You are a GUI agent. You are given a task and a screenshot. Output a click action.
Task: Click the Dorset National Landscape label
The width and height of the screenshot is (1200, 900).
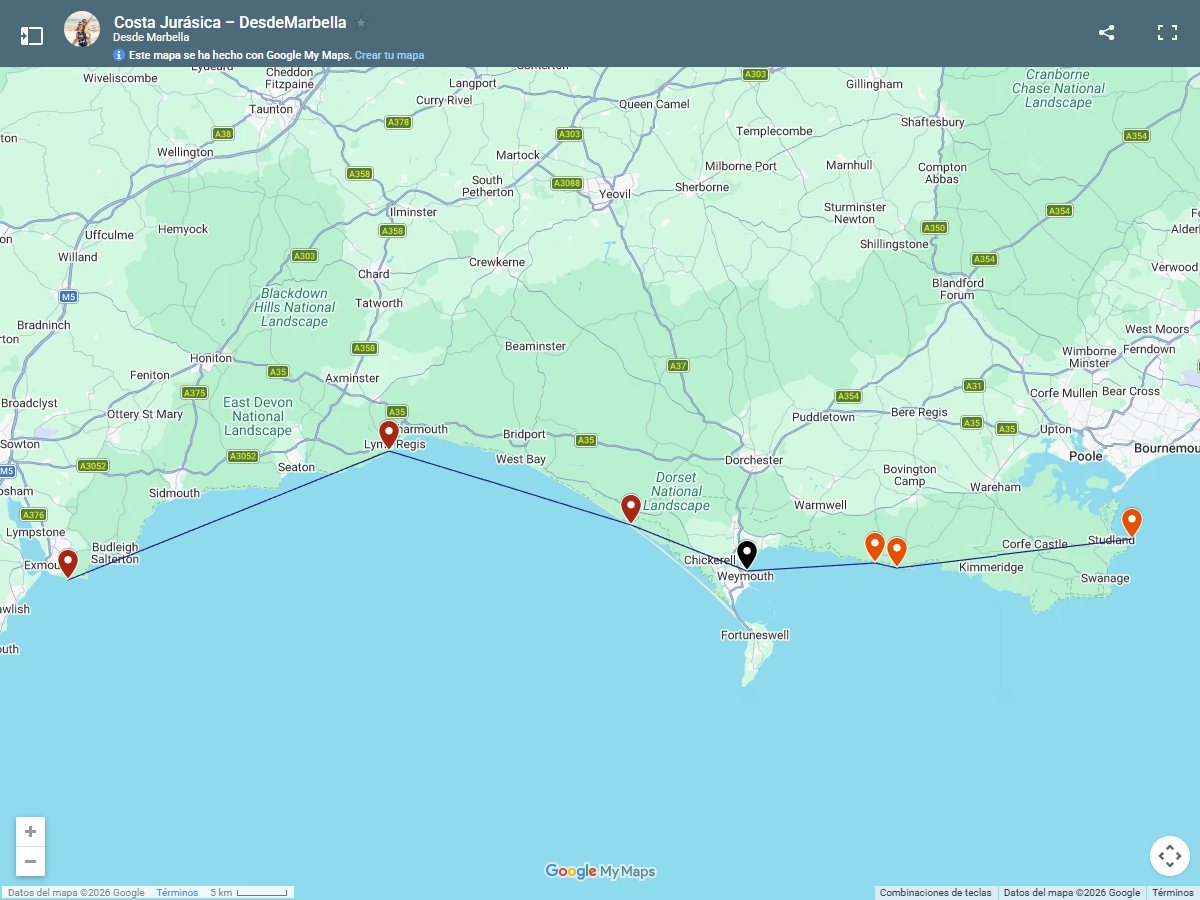coord(676,491)
